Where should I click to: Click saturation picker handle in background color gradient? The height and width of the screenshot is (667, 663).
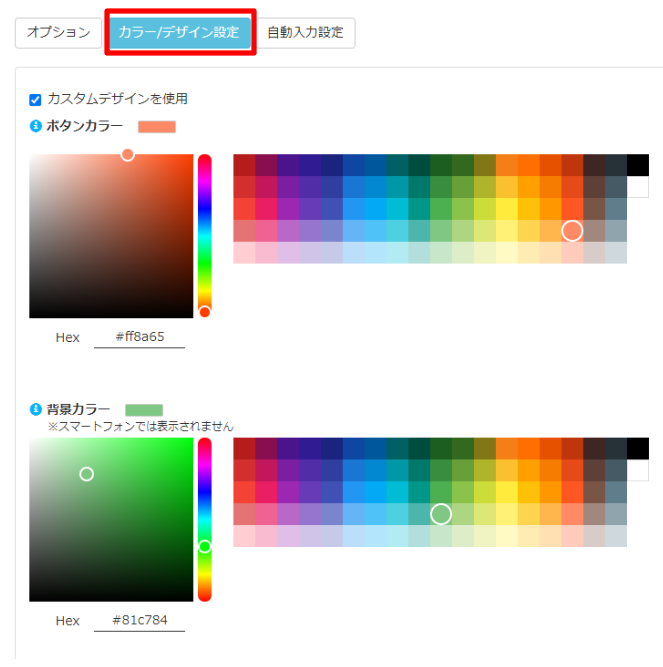coord(87,474)
